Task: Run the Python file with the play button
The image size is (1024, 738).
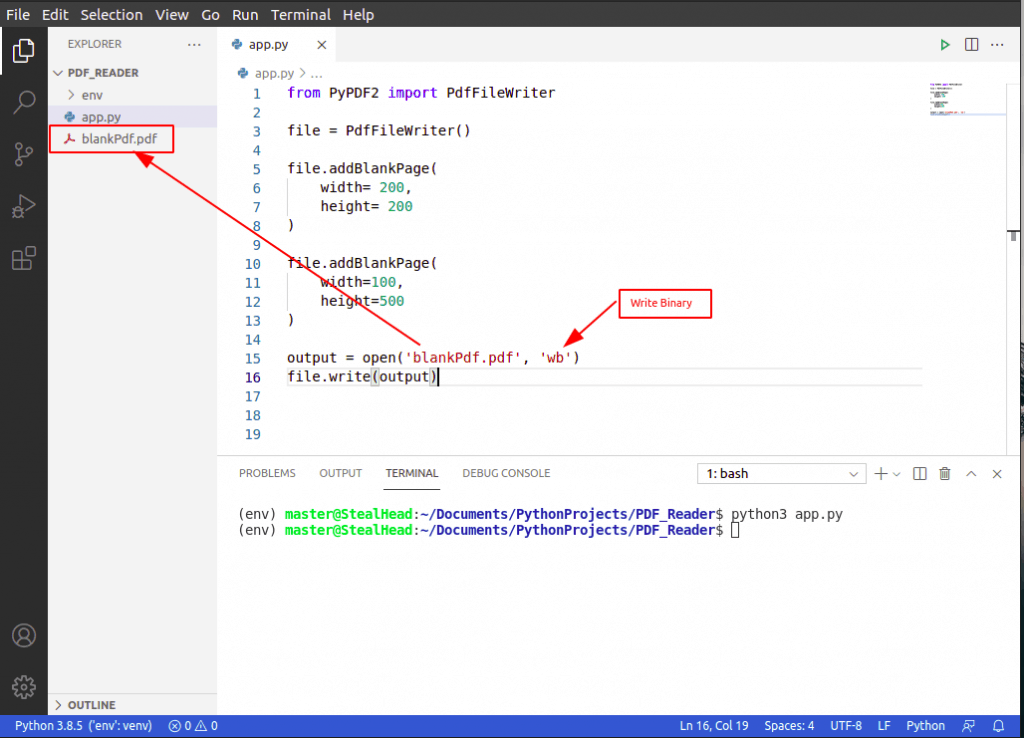Action: 944,45
